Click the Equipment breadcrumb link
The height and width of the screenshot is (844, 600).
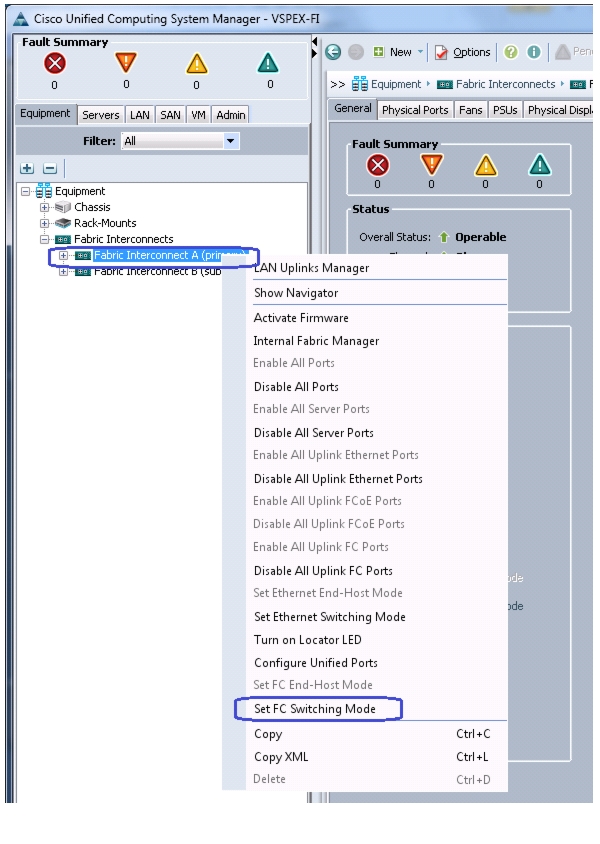[396, 84]
